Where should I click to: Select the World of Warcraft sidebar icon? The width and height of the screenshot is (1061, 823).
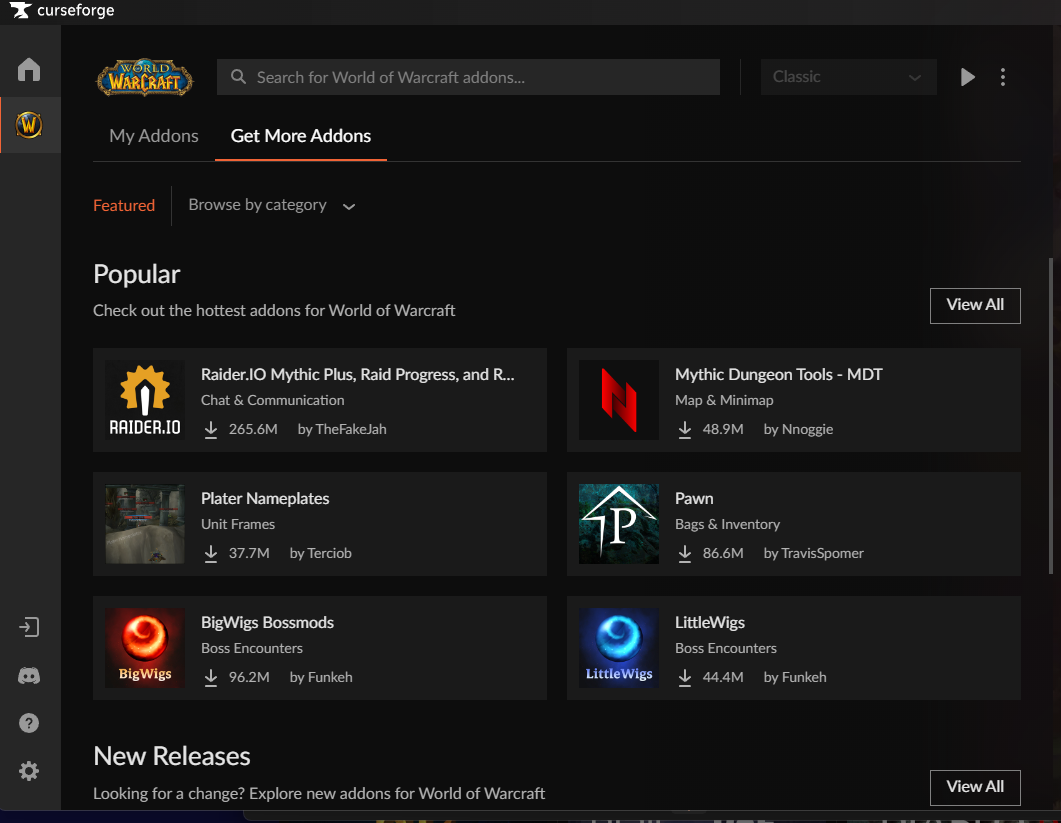tap(29, 125)
